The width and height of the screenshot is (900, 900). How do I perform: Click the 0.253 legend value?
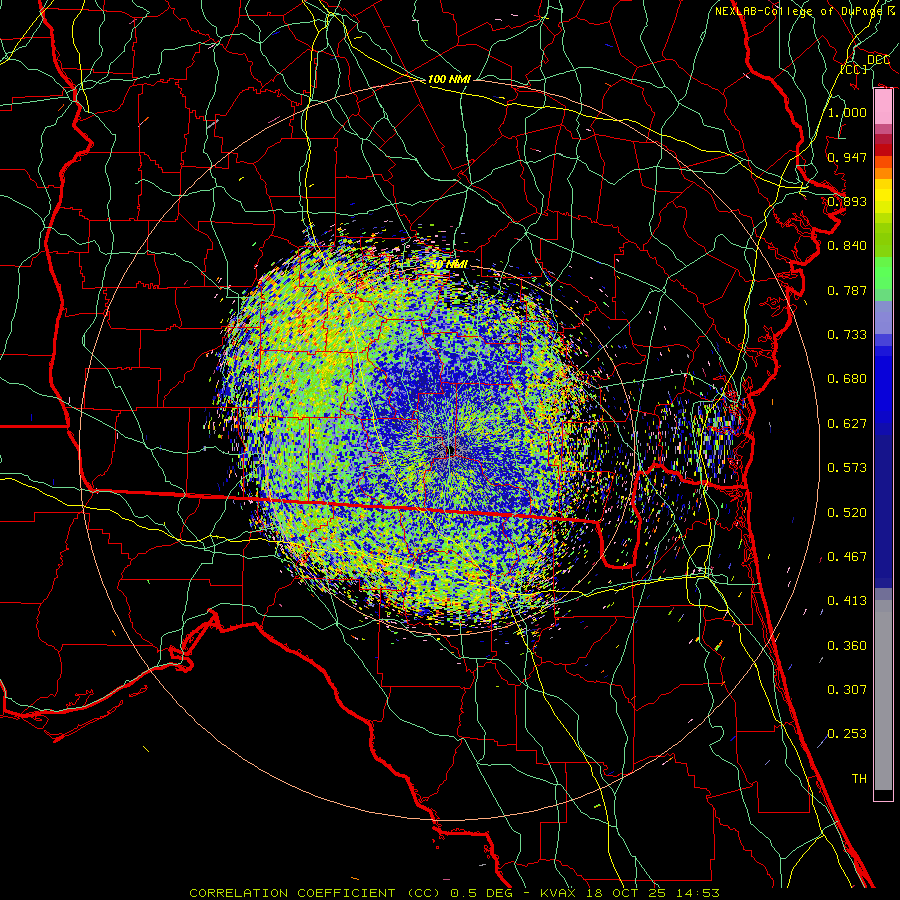[847, 734]
